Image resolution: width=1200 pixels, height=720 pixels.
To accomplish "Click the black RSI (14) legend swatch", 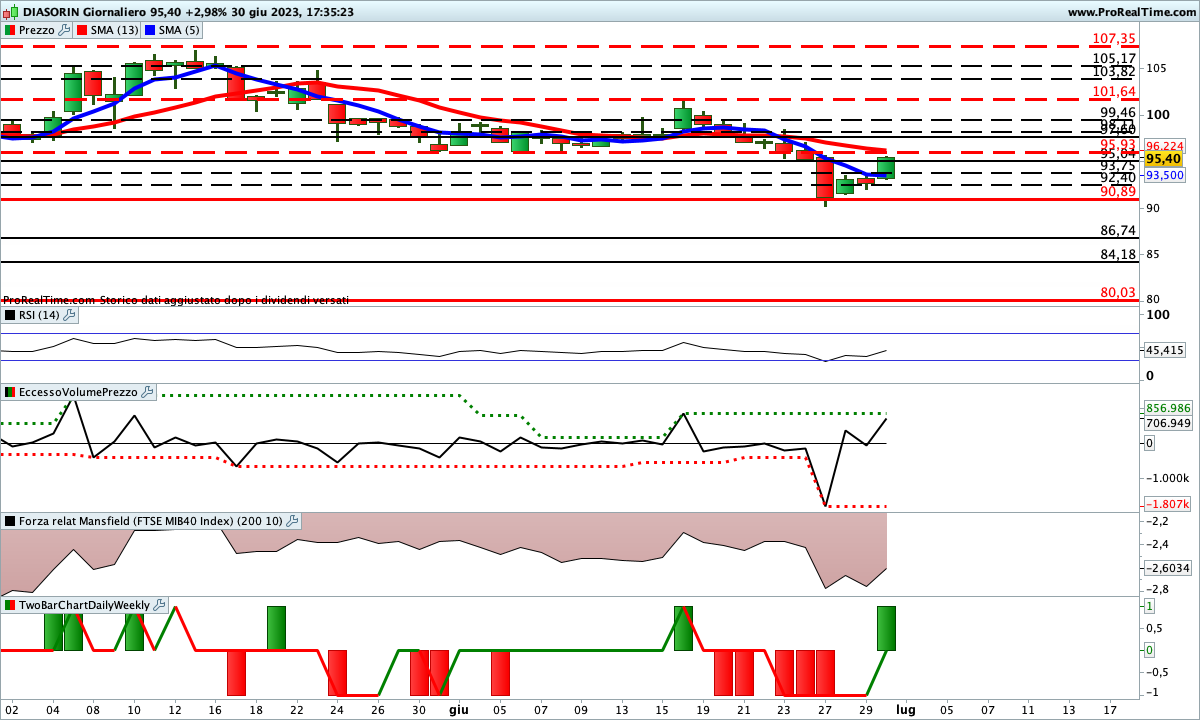I will tap(11, 315).
